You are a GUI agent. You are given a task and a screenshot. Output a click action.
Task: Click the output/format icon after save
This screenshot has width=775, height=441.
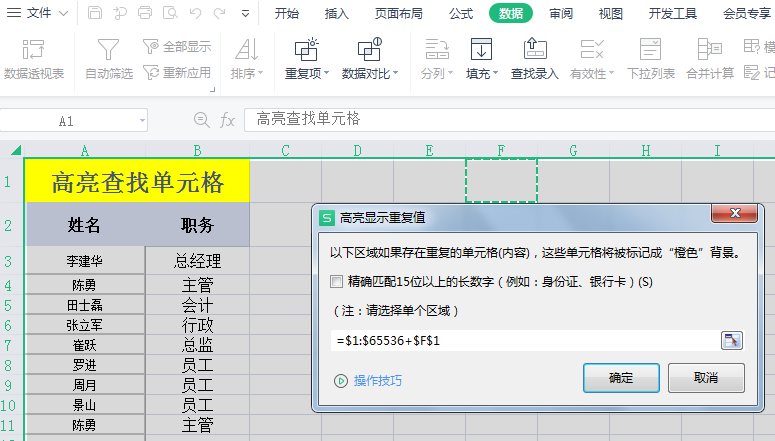pos(120,13)
